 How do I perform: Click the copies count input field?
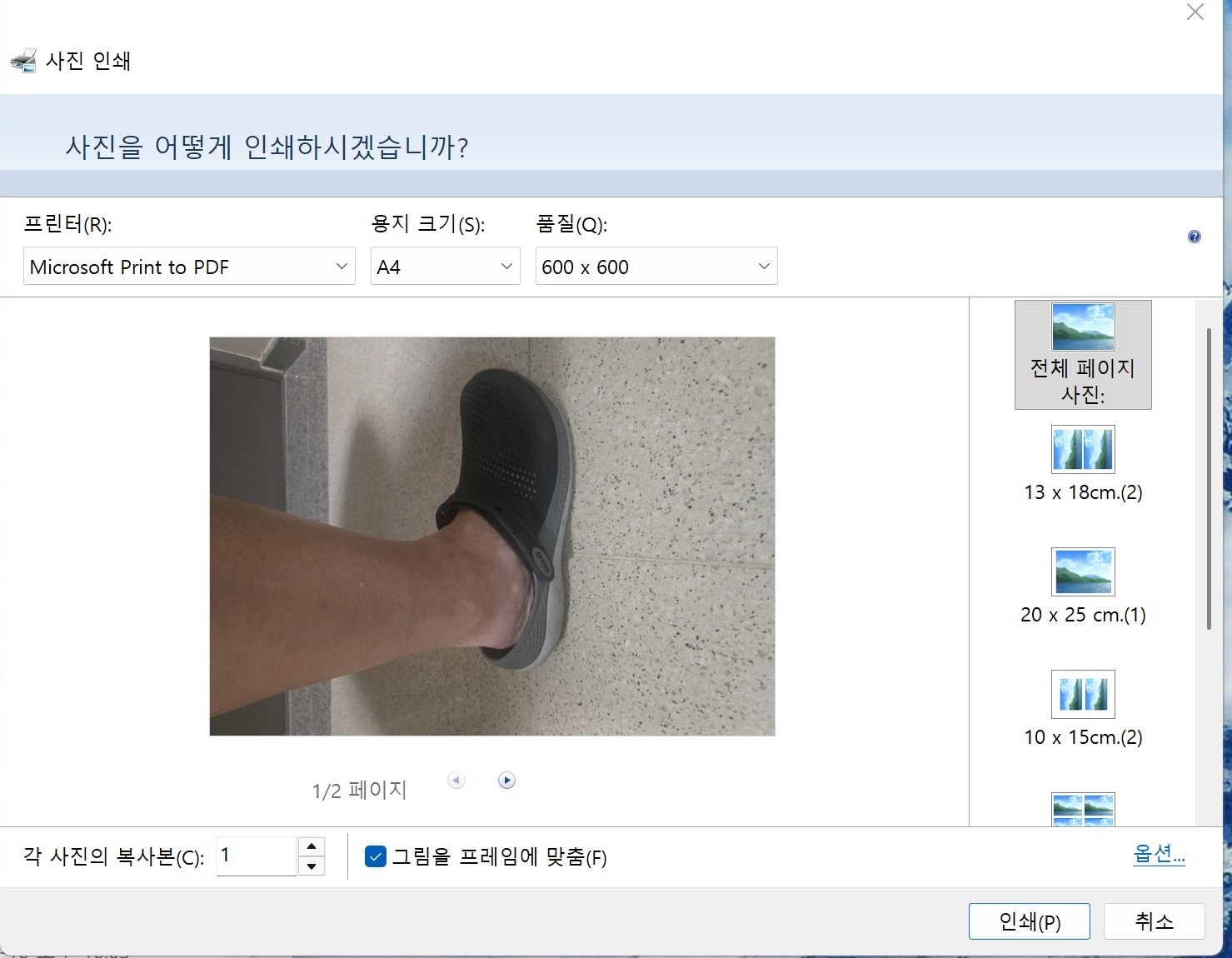257,856
